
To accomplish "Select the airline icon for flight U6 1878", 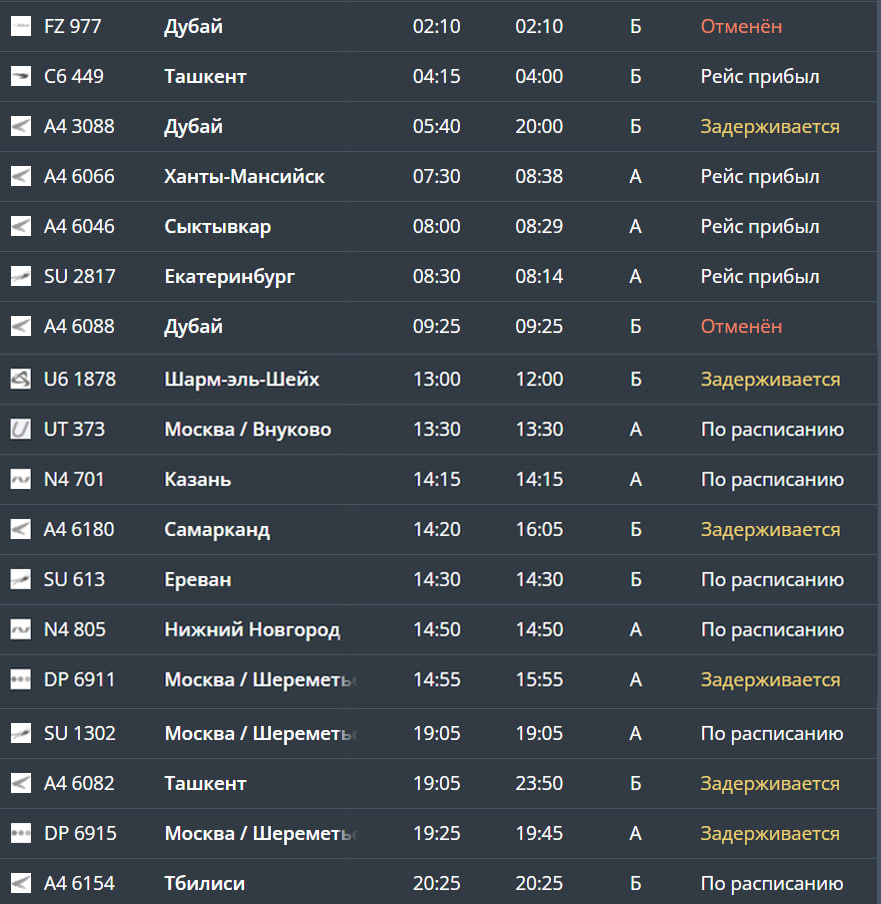I will click(21, 380).
